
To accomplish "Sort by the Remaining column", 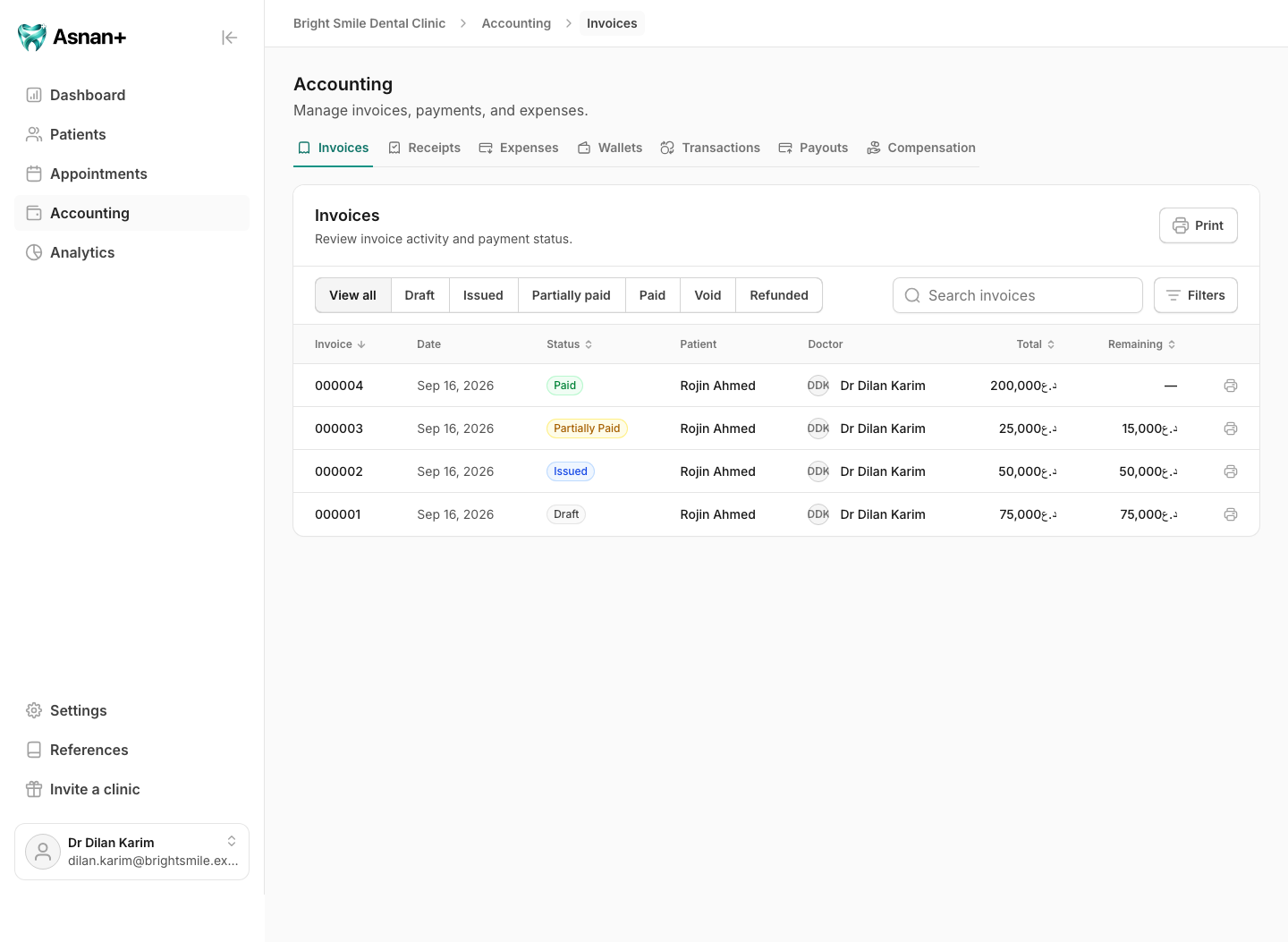I will point(1142,344).
